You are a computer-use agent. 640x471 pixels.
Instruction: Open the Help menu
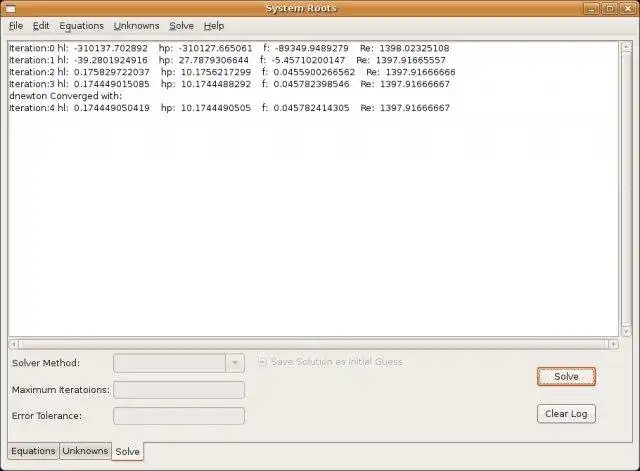click(x=214, y=26)
